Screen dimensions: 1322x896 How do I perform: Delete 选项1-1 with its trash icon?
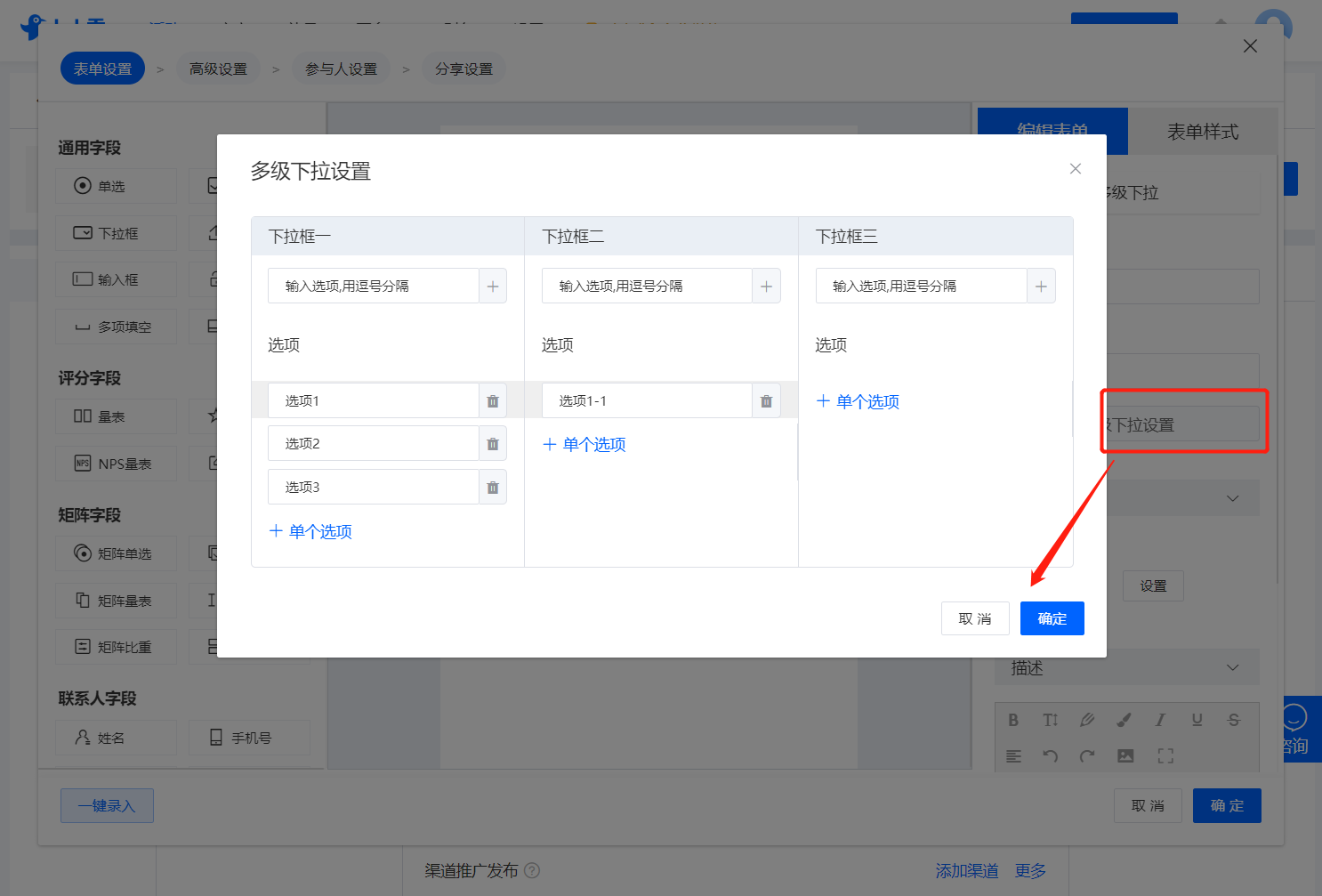click(x=766, y=401)
